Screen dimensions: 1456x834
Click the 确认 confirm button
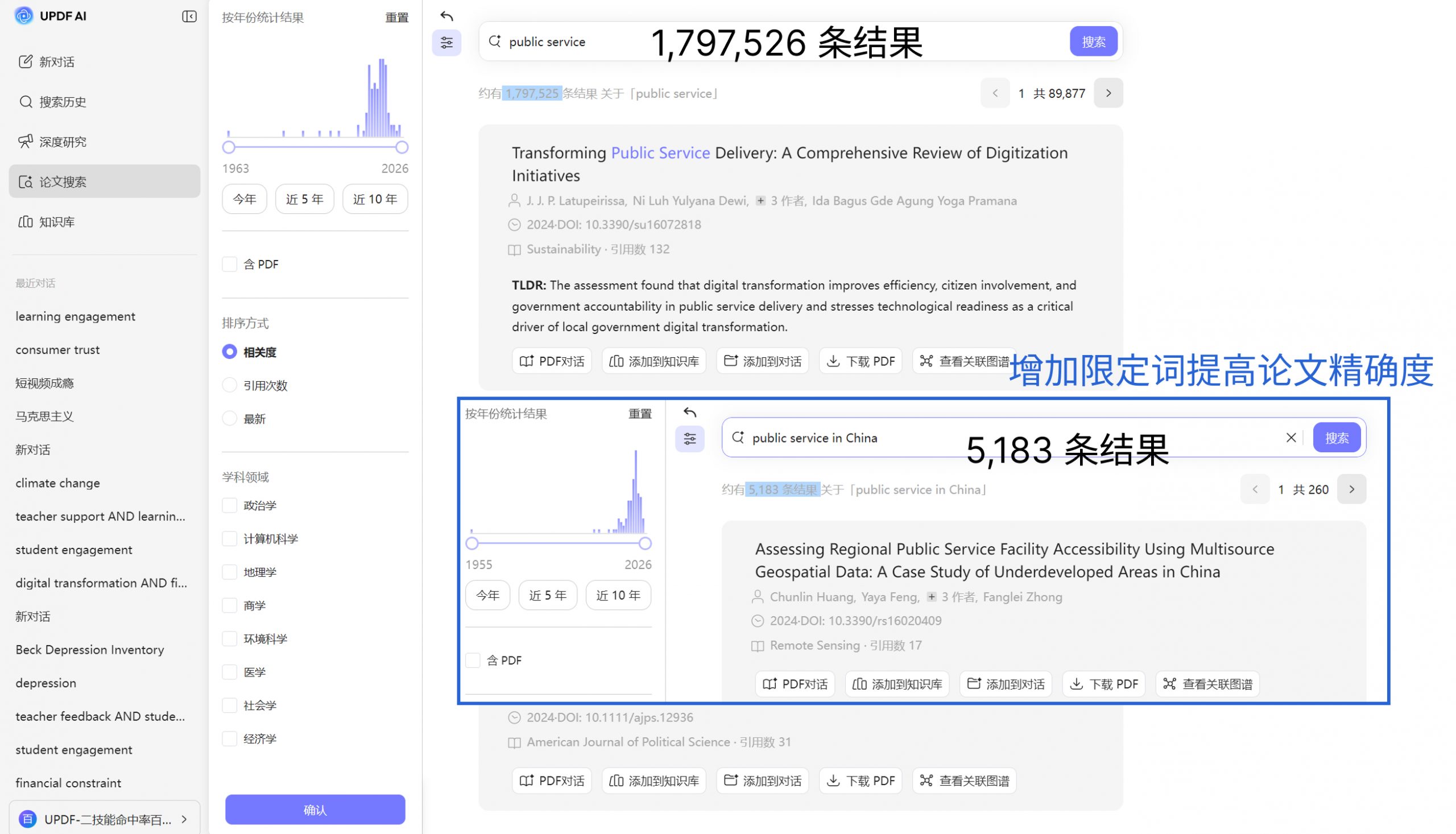315,810
